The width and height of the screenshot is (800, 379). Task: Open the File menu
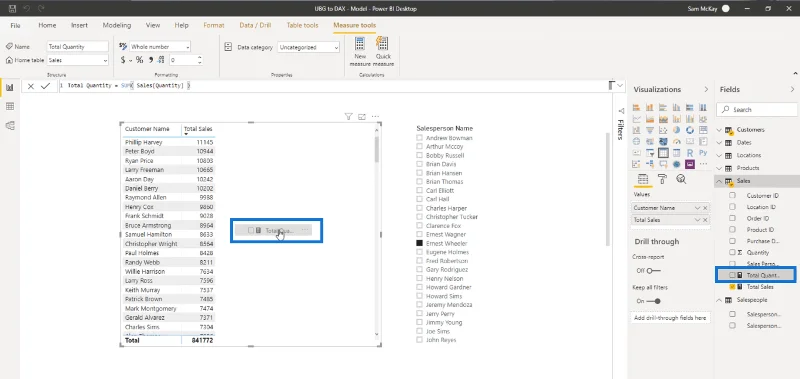click(x=15, y=25)
